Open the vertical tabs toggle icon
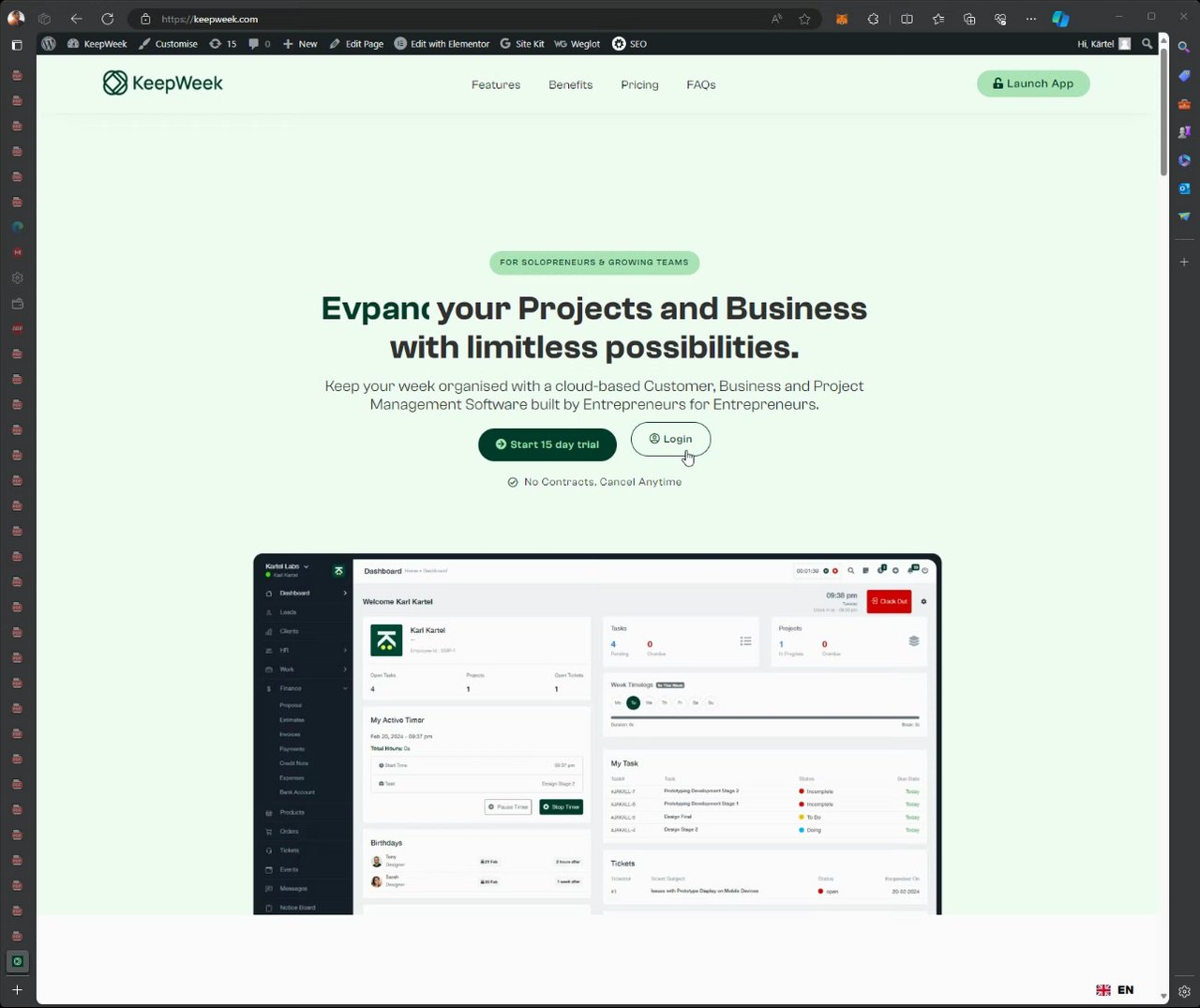This screenshot has height=1008, width=1200. (17, 44)
